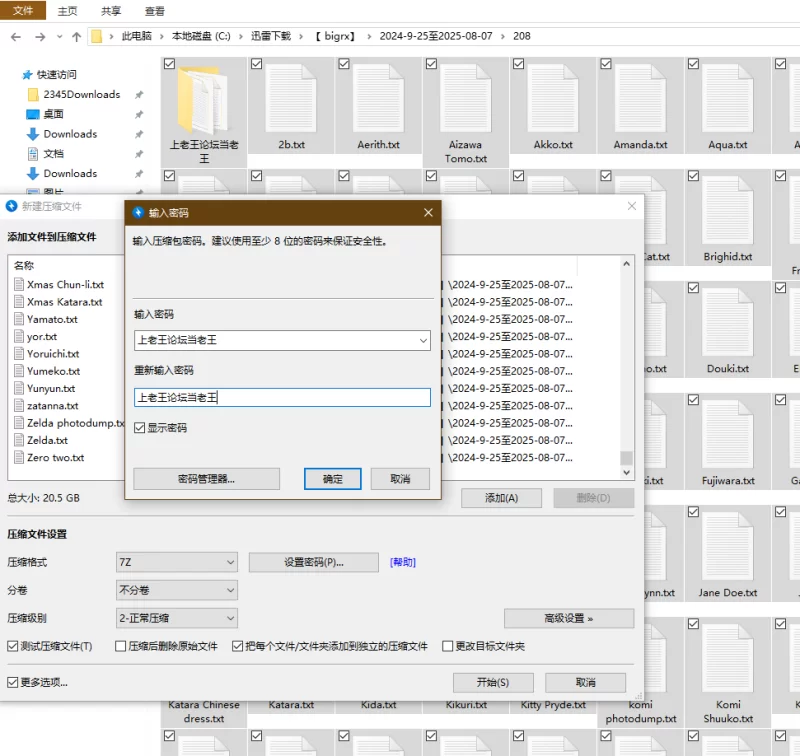
Task: Click the up-directory arrow in address bar
Action: (x=76, y=36)
